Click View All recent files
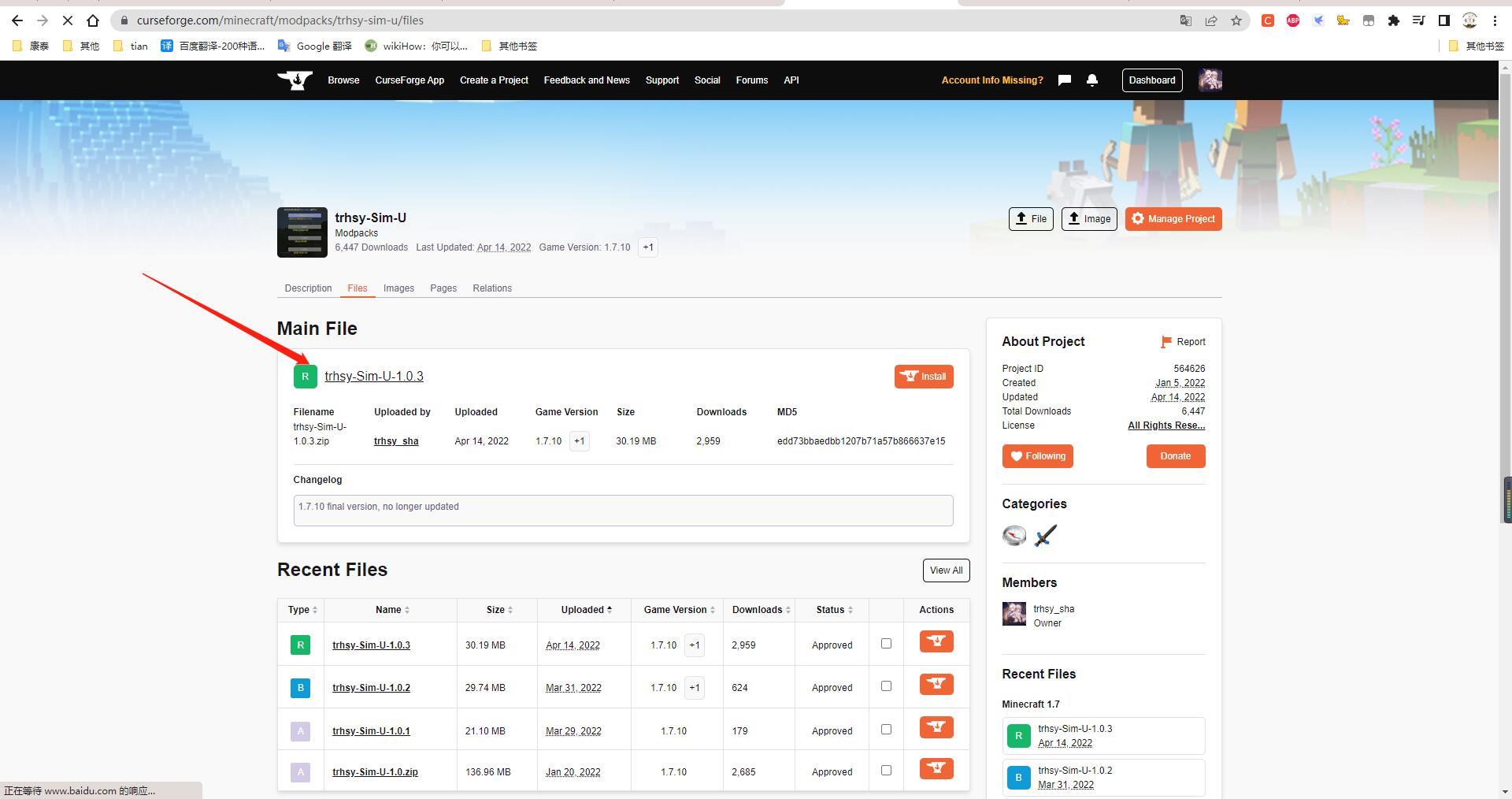This screenshot has width=1512, height=799. click(x=946, y=570)
